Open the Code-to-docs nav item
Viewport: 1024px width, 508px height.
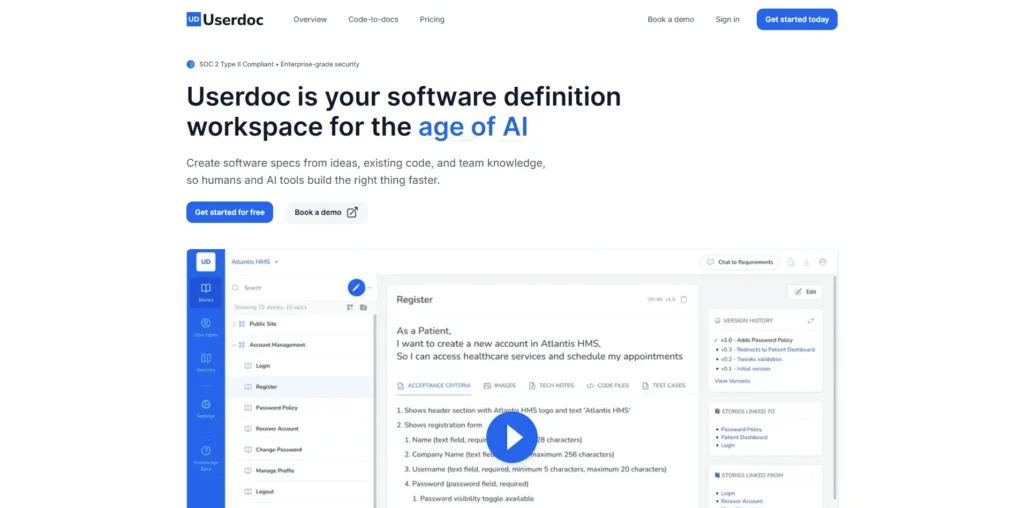point(373,20)
